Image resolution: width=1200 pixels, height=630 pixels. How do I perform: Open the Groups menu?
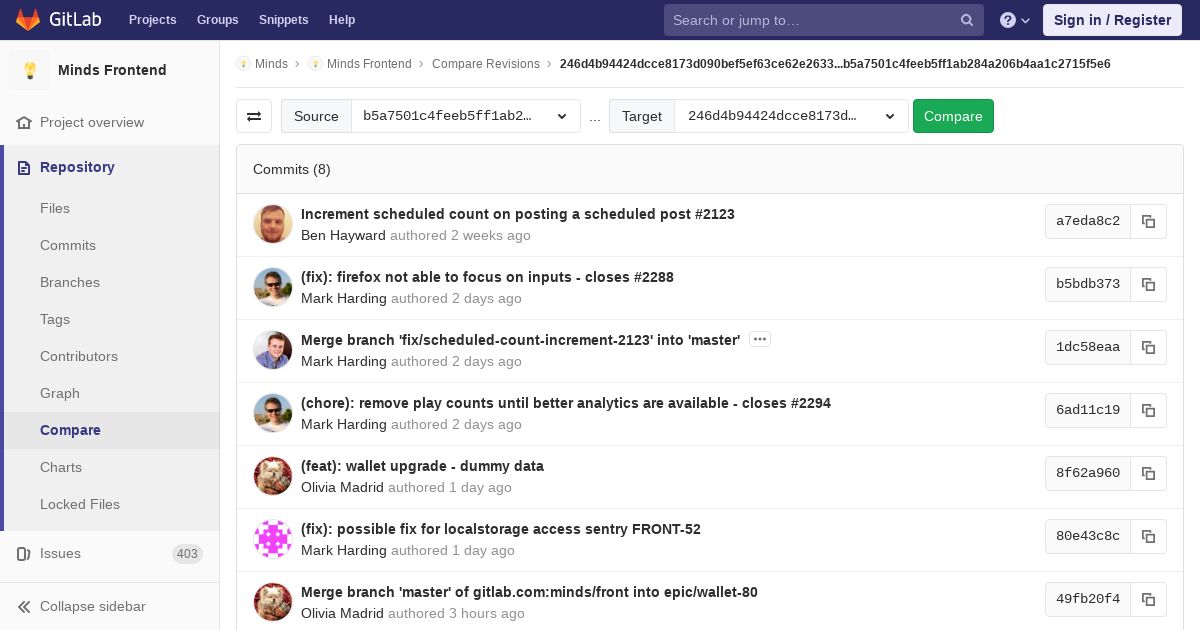click(x=217, y=20)
